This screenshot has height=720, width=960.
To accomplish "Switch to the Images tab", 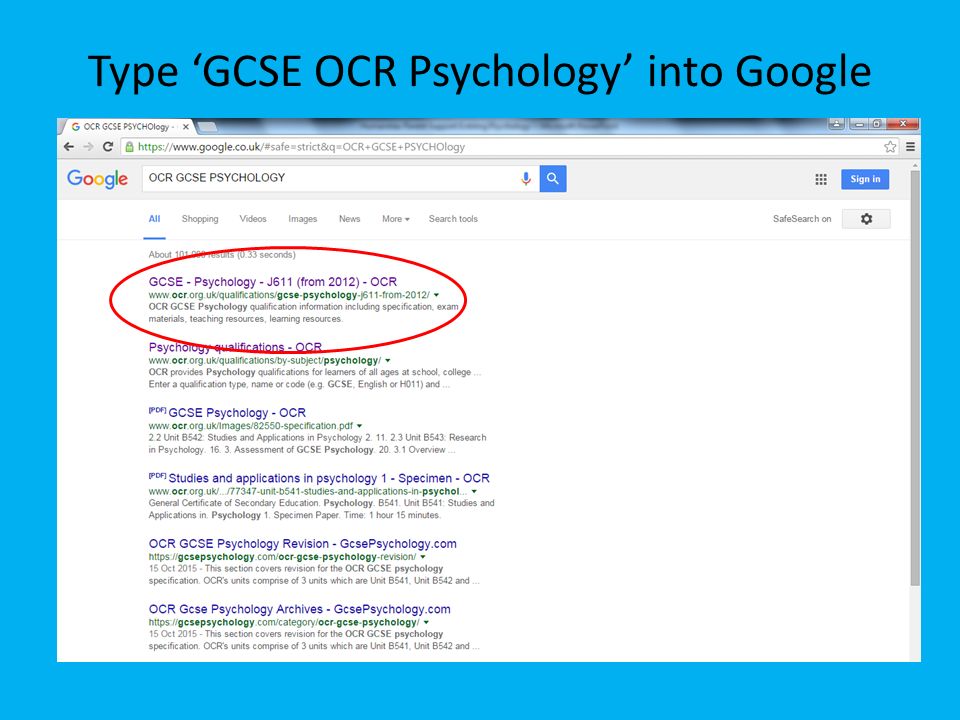I will [x=302, y=219].
